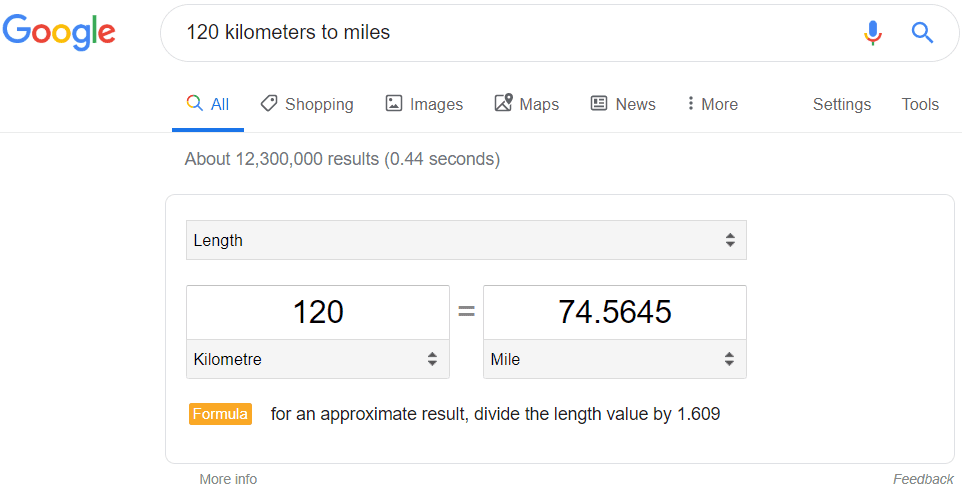Switch to the All results tab
Image resolution: width=962 pixels, height=502 pixels.
click(x=208, y=104)
